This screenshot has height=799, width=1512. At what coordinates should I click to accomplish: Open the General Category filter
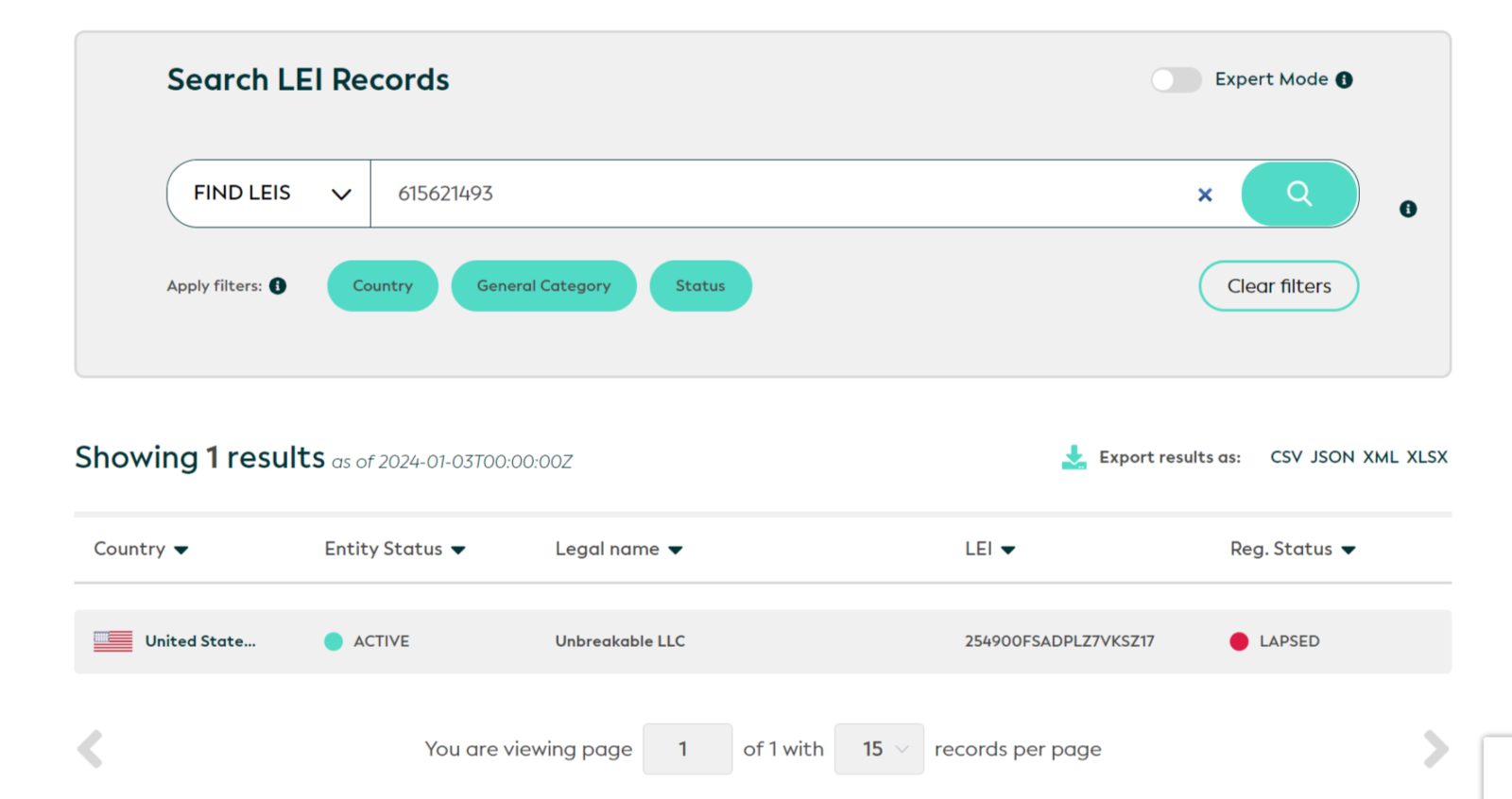543,286
